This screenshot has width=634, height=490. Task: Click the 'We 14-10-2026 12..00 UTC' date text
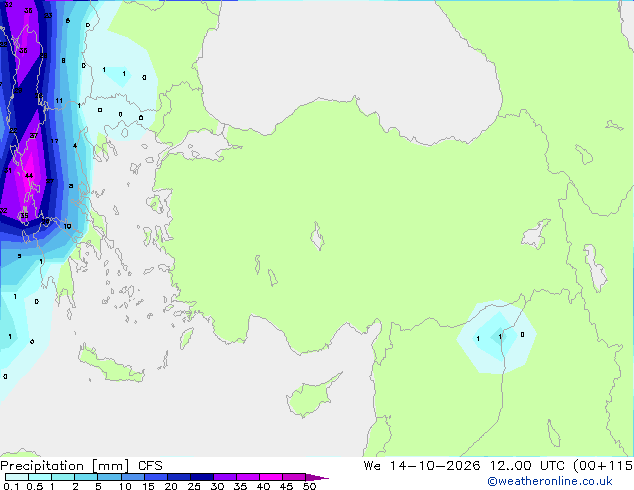pyautogui.click(x=466, y=465)
